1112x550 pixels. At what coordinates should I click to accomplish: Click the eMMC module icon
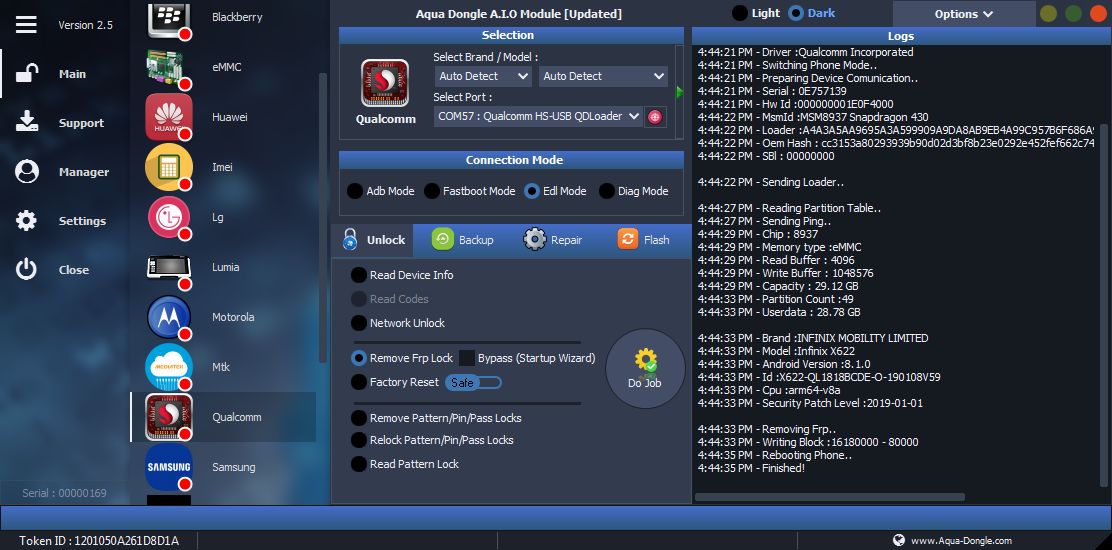[169, 67]
